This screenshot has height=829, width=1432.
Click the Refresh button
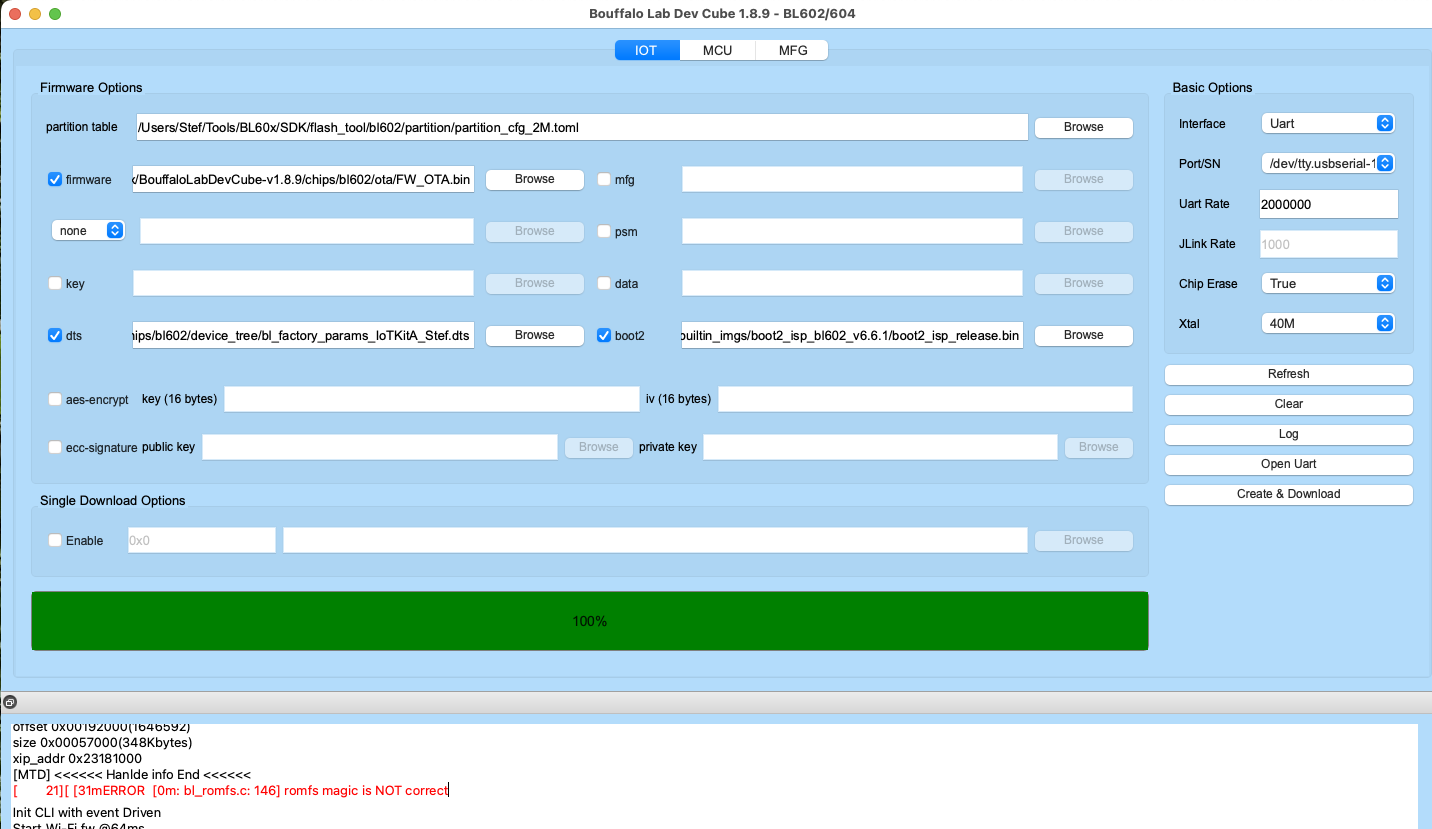pyautogui.click(x=1289, y=374)
